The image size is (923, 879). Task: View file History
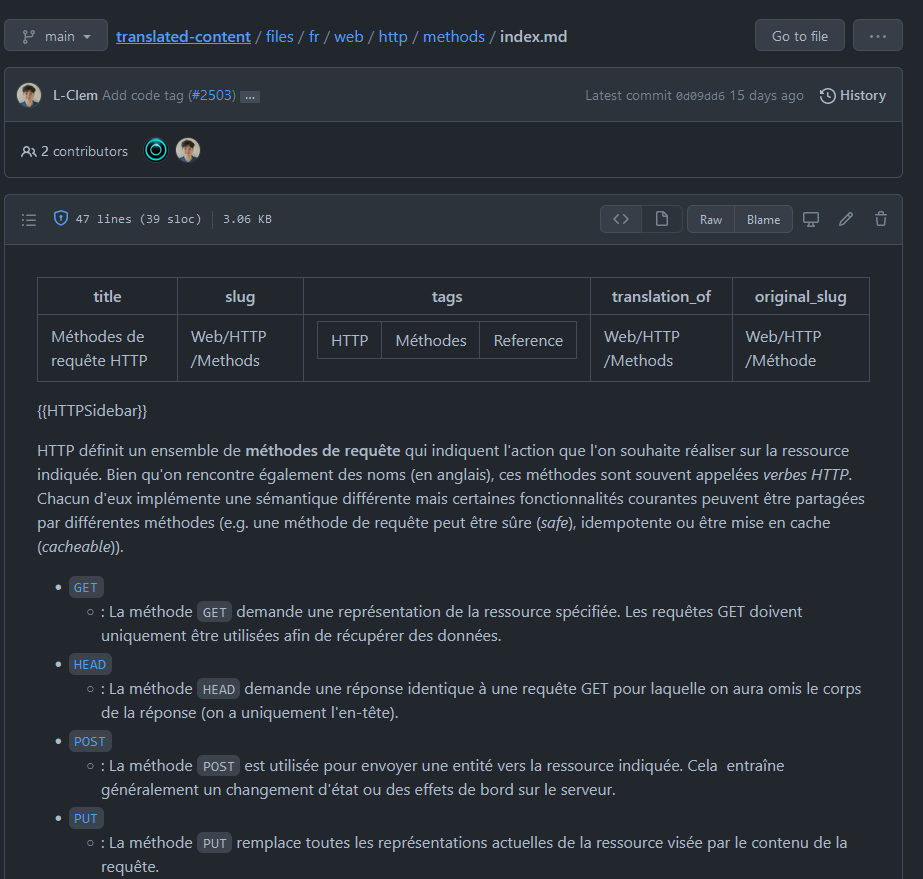point(853,95)
